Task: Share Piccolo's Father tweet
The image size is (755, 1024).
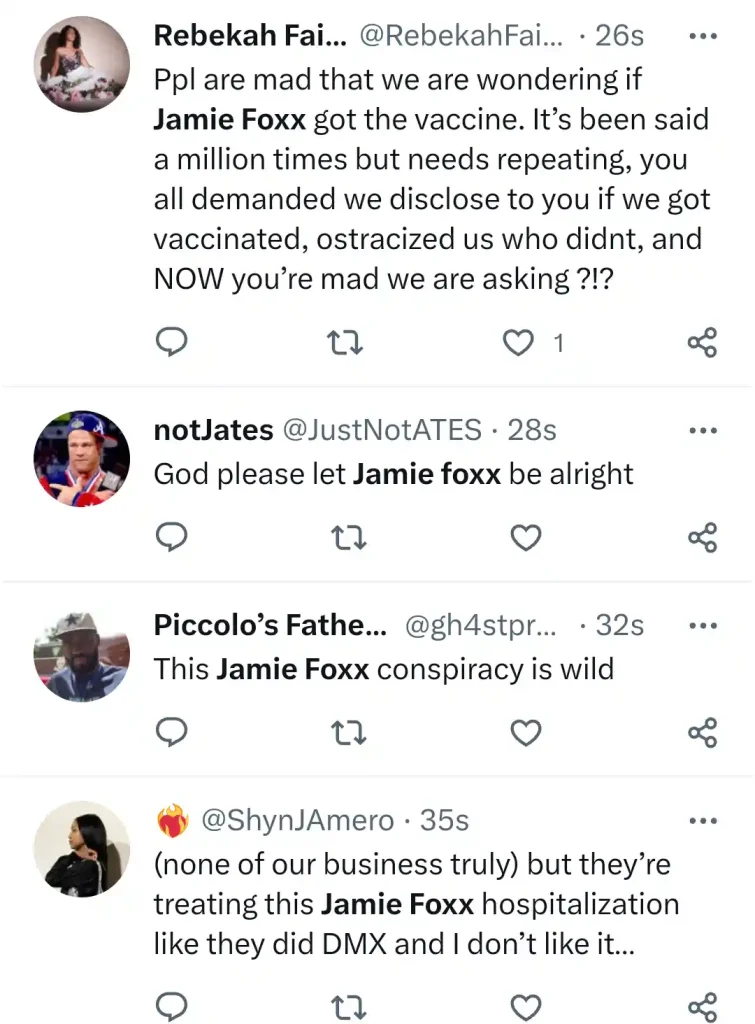Action: coord(703,733)
